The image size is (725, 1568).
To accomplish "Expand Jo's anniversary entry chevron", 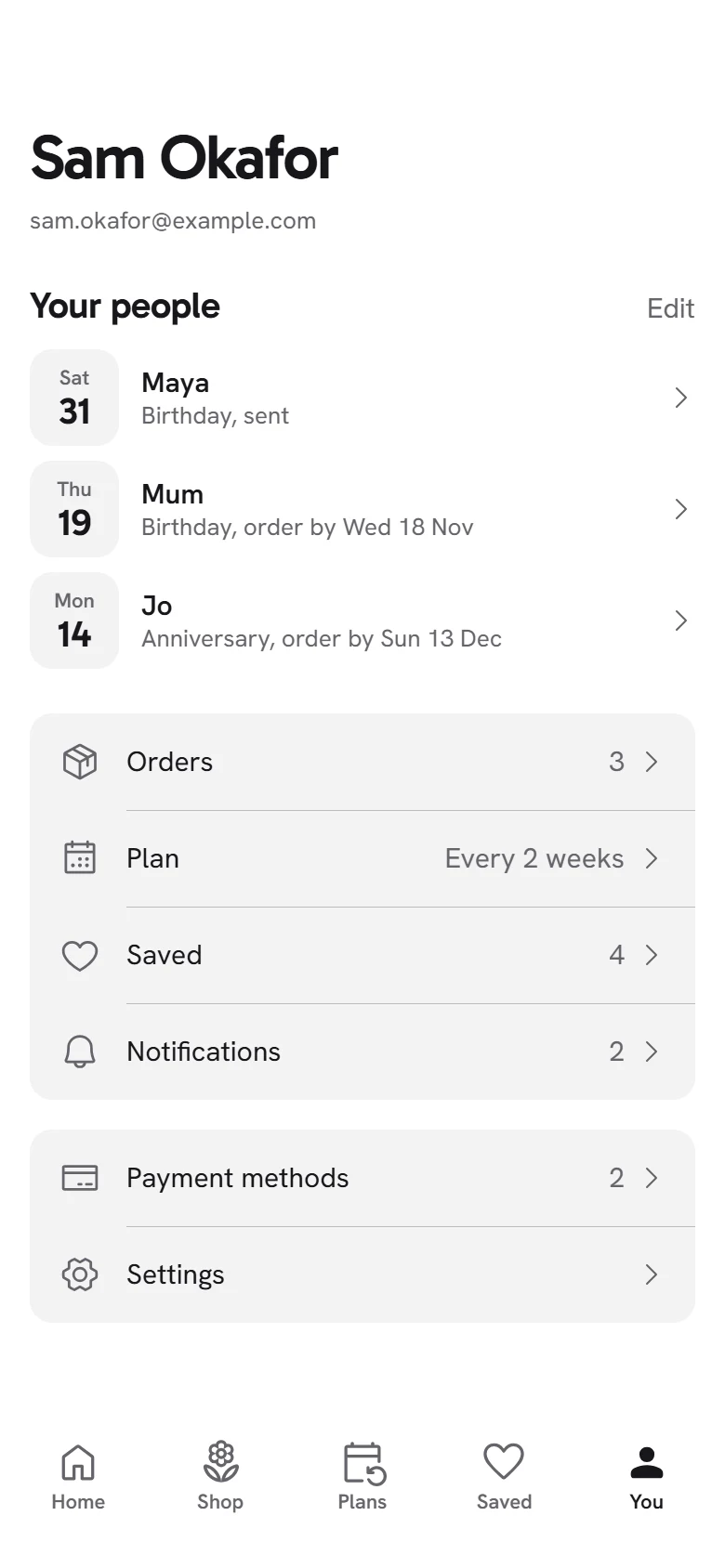I will coord(681,621).
